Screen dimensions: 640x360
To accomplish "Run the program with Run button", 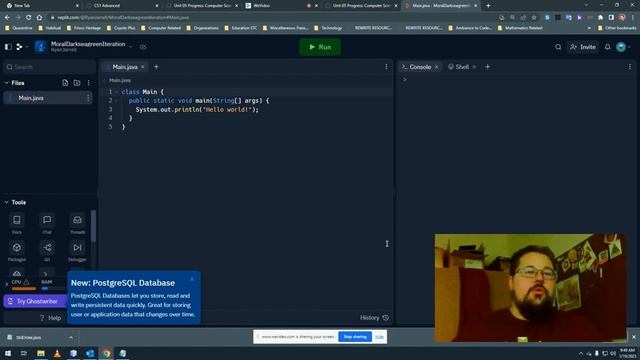I will coord(320,47).
